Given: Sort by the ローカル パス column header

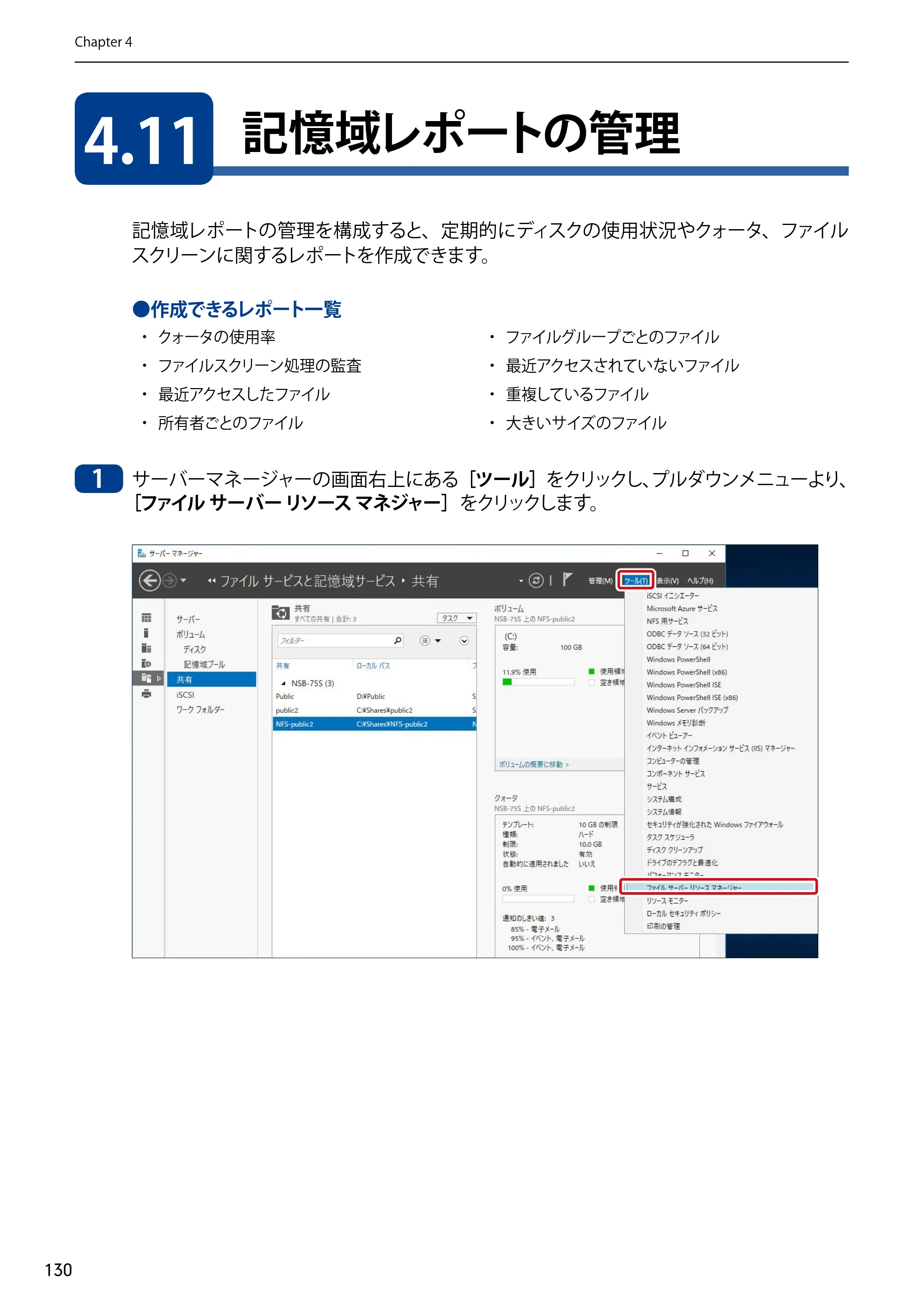Looking at the screenshot, I should (373, 665).
